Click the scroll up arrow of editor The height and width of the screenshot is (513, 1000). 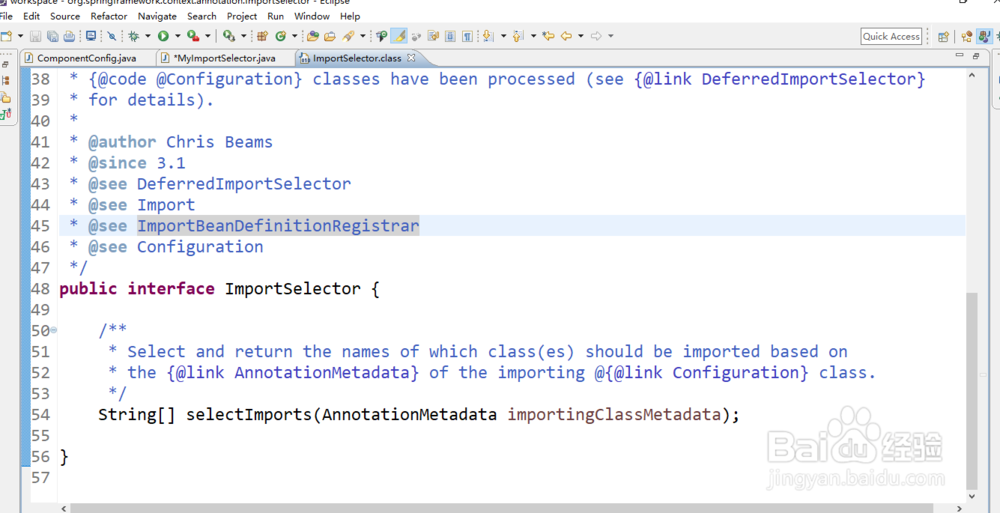971,76
